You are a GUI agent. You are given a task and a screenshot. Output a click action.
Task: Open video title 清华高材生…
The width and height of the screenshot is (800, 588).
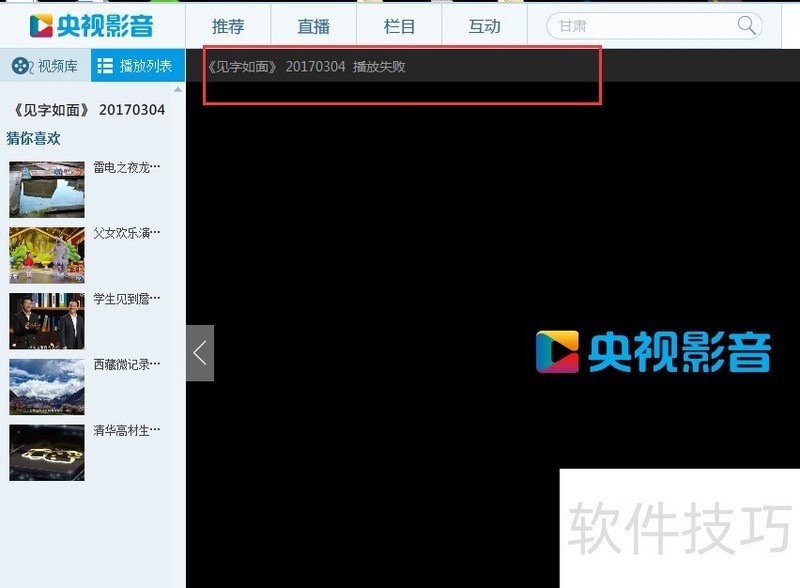pos(127,430)
